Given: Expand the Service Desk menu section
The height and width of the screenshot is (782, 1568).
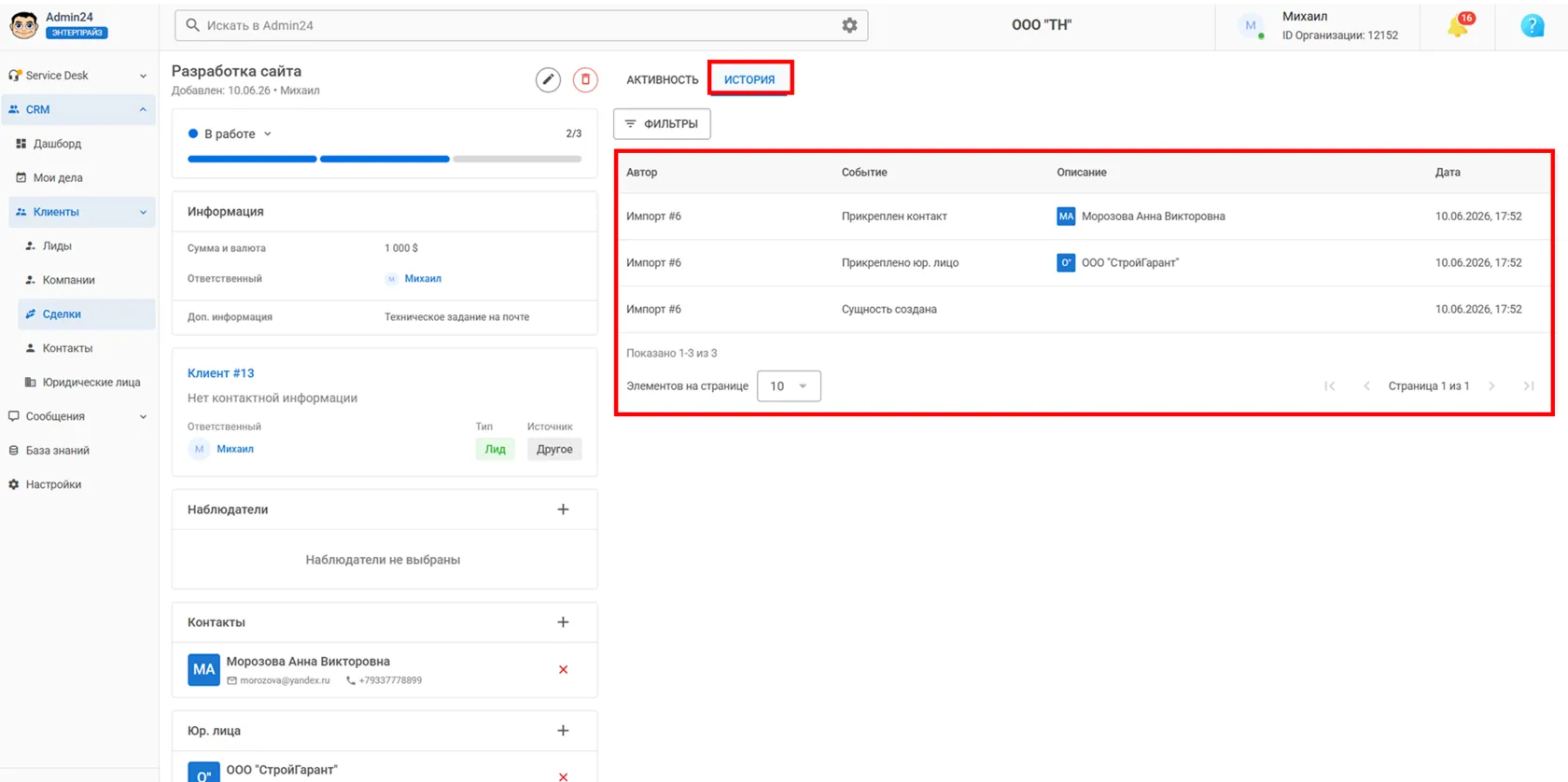Looking at the screenshot, I should tap(78, 76).
